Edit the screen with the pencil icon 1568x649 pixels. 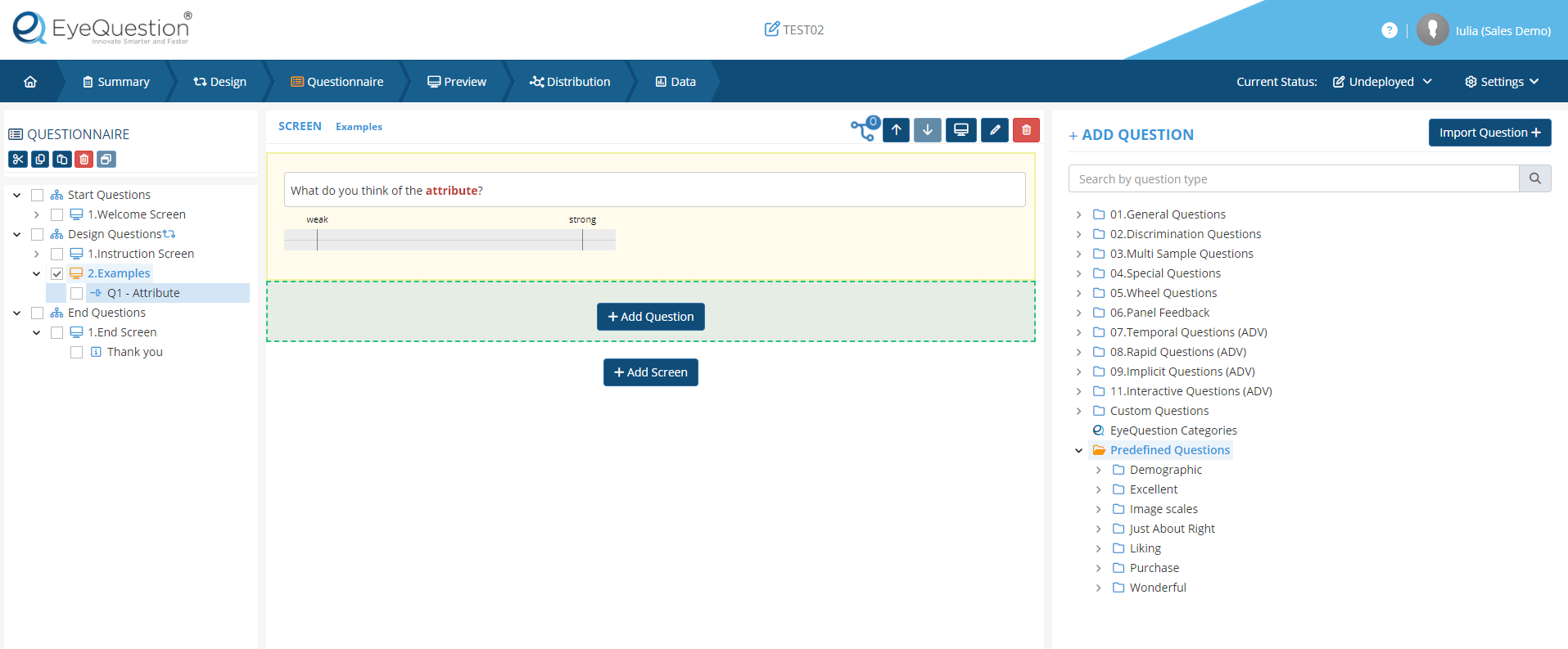tap(995, 130)
